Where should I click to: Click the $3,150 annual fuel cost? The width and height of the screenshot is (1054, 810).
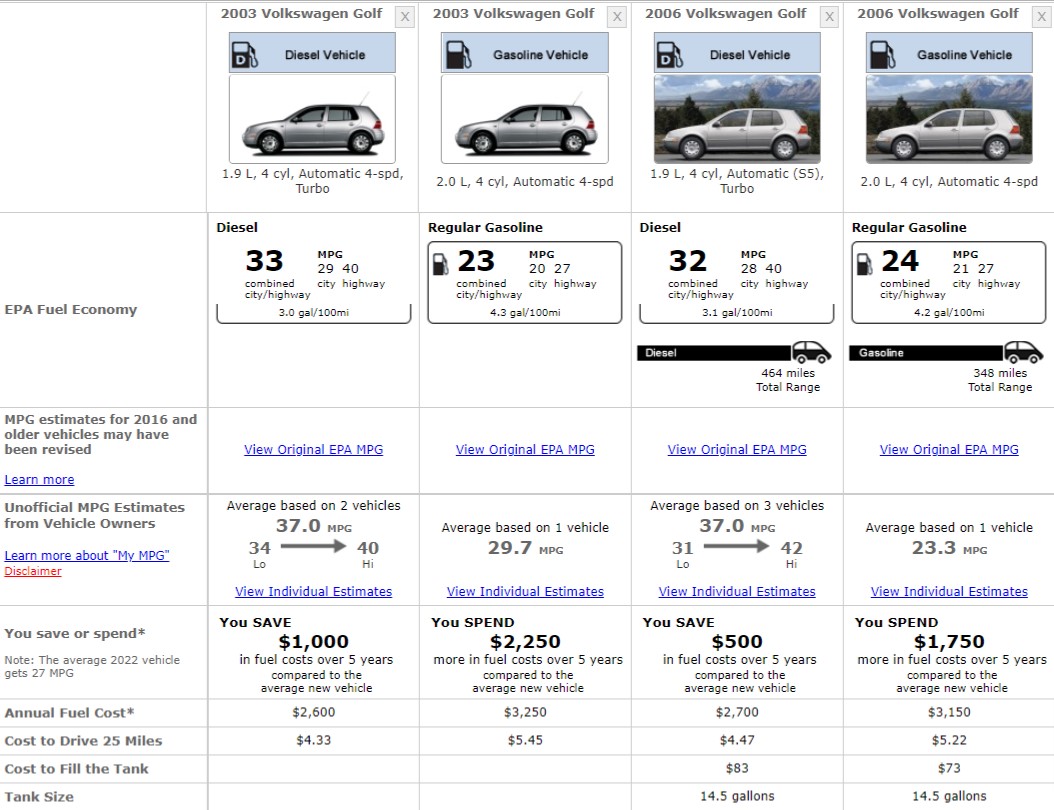(949, 713)
